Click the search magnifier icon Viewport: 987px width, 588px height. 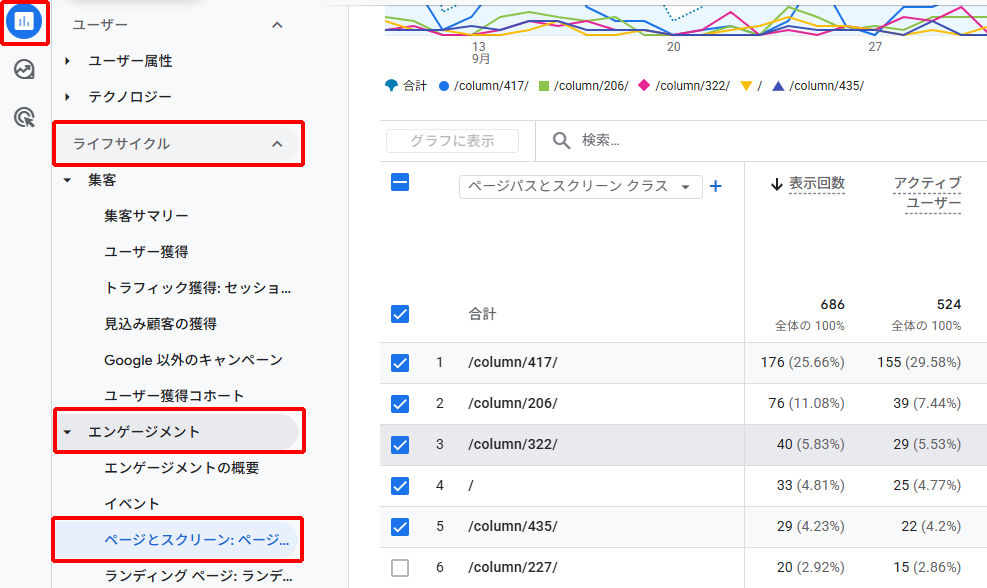coord(561,140)
